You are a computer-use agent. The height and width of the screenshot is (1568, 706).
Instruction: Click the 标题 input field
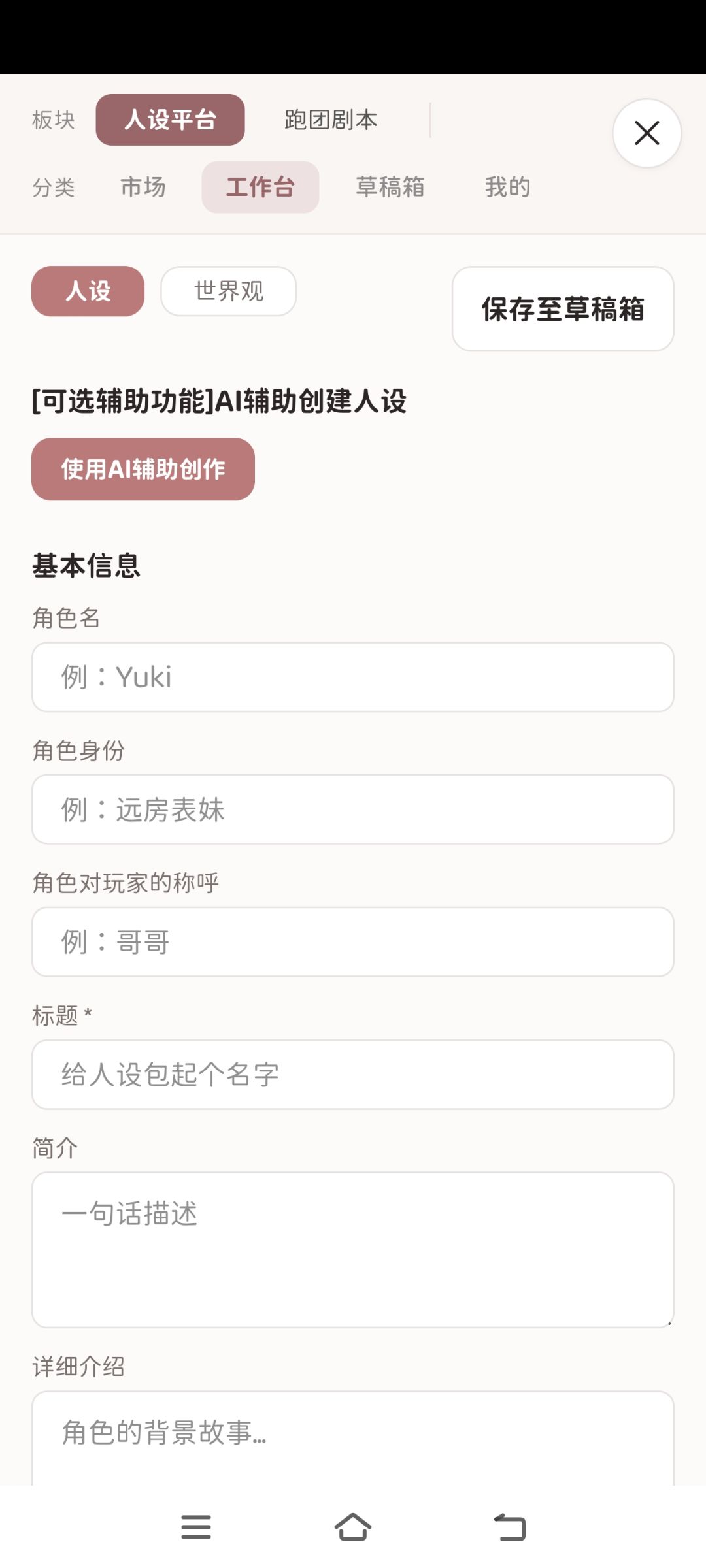353,1075
